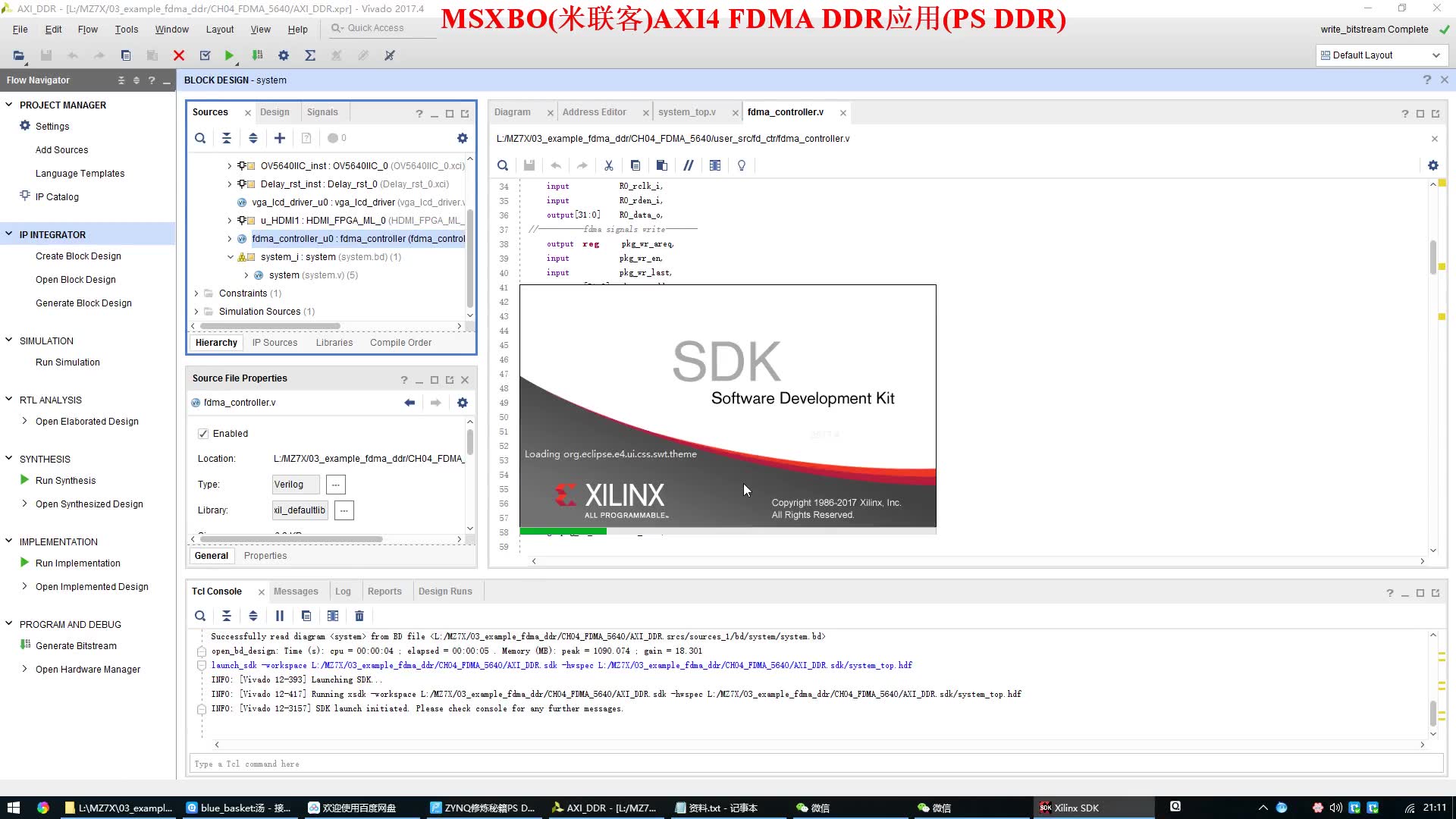1456x819 pixels.
Task: Click Open Hardware Manager in Flow Navigator
Action: tap(88, 669)
